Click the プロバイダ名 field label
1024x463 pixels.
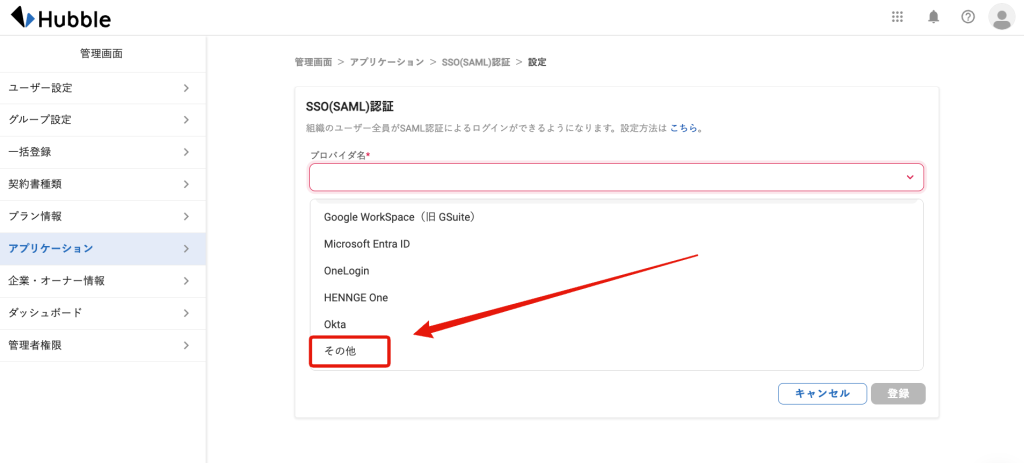(x=340, y=155)
